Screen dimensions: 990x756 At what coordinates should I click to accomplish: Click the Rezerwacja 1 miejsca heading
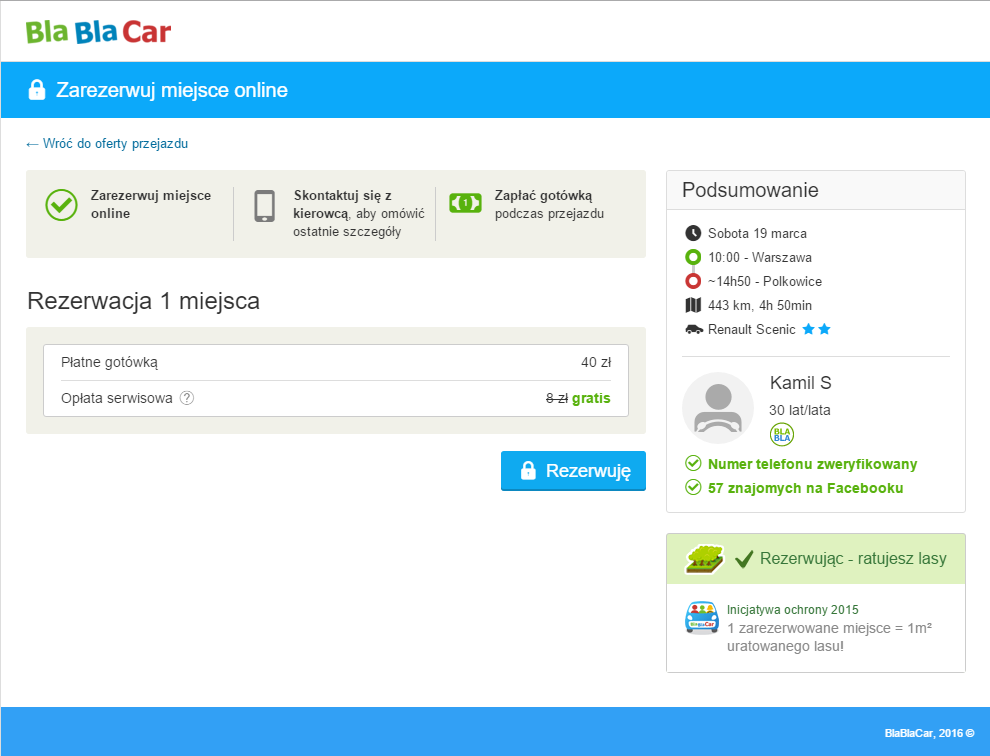(143, 301)
